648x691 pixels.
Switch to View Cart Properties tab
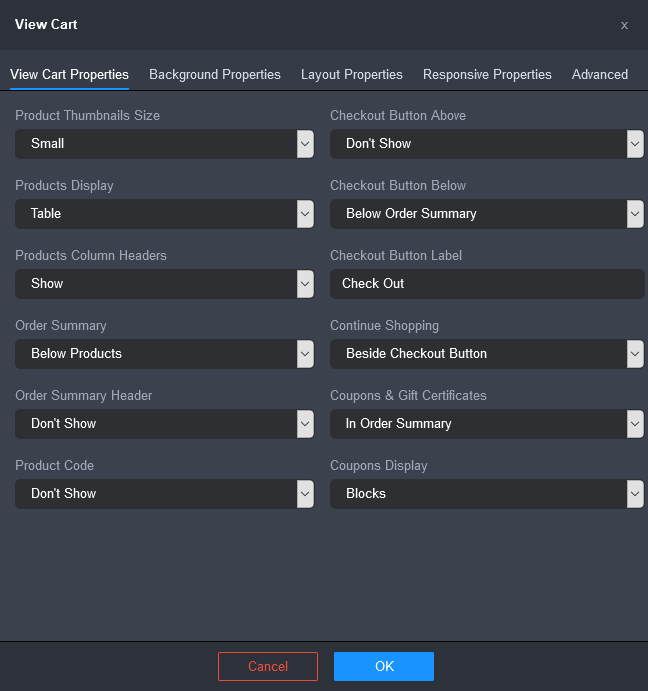coord(69,74)
